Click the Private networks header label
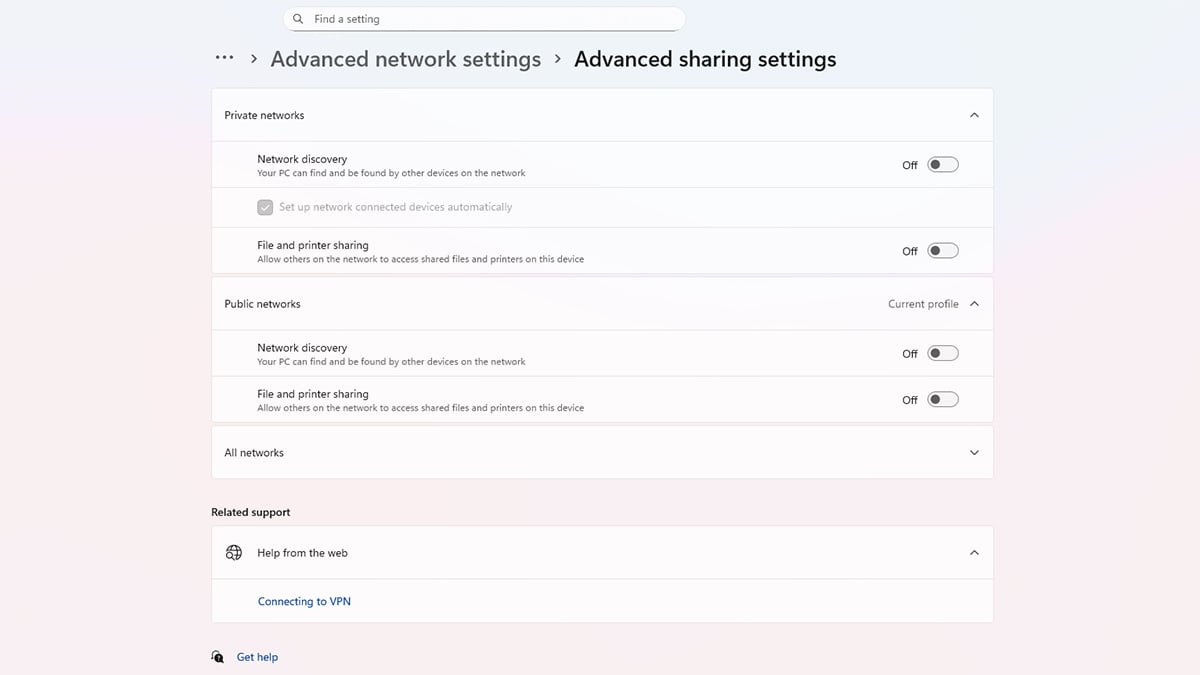This screenshot has width=1200, height=675. pos(264,116)
